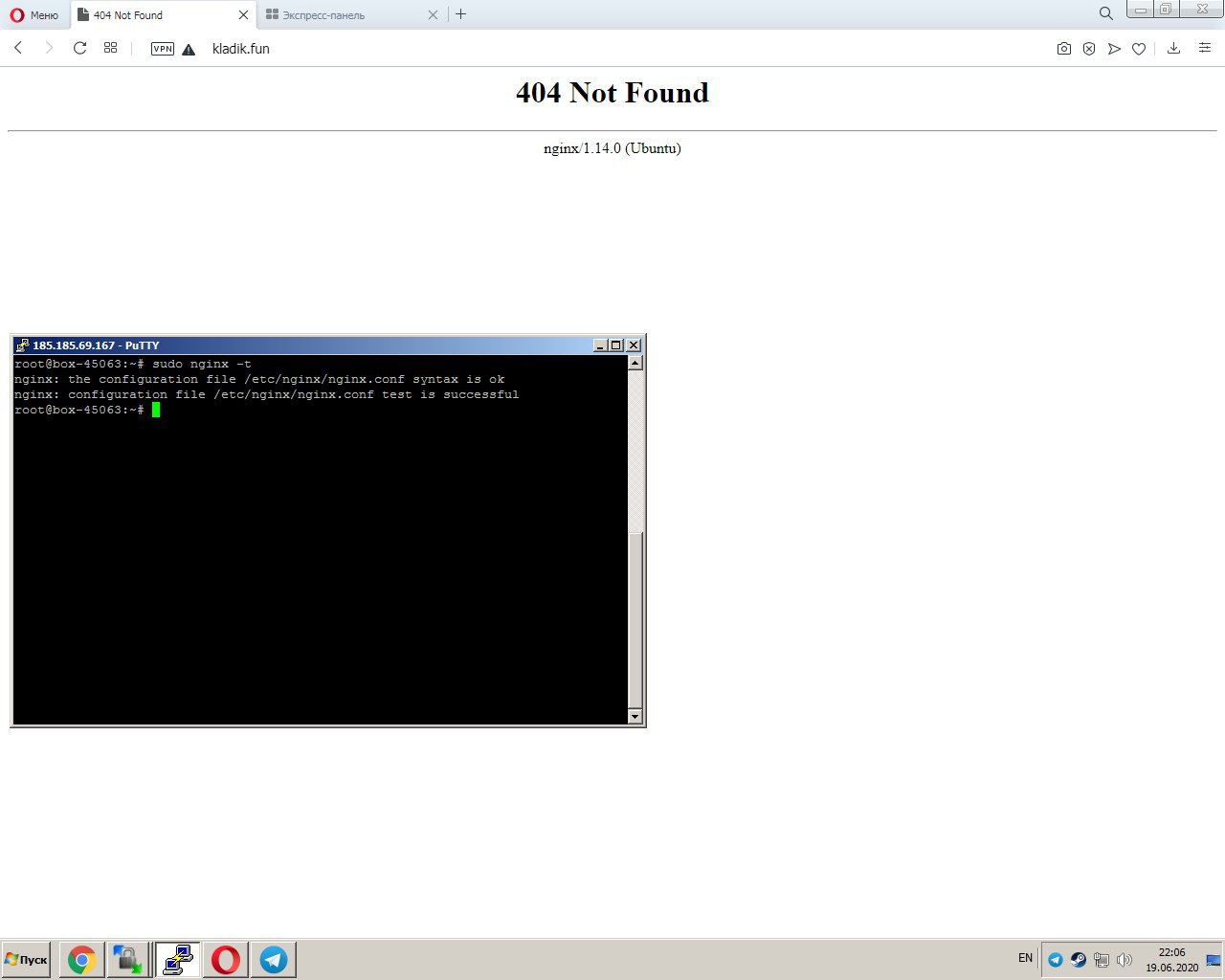This screenshot has width=1225, height=980.
Task: Open the computer-lock app on taskbar
Action: 127,959
